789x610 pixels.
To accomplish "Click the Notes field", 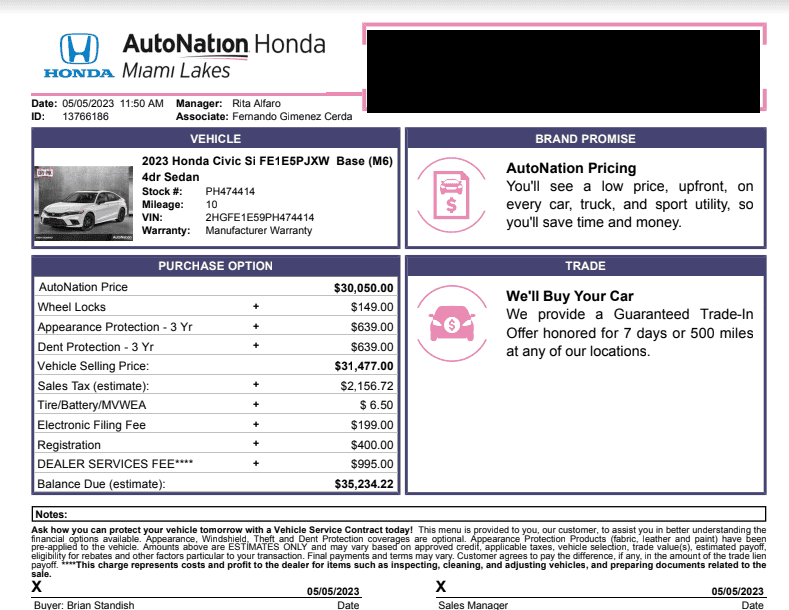I will coord(399,514).
